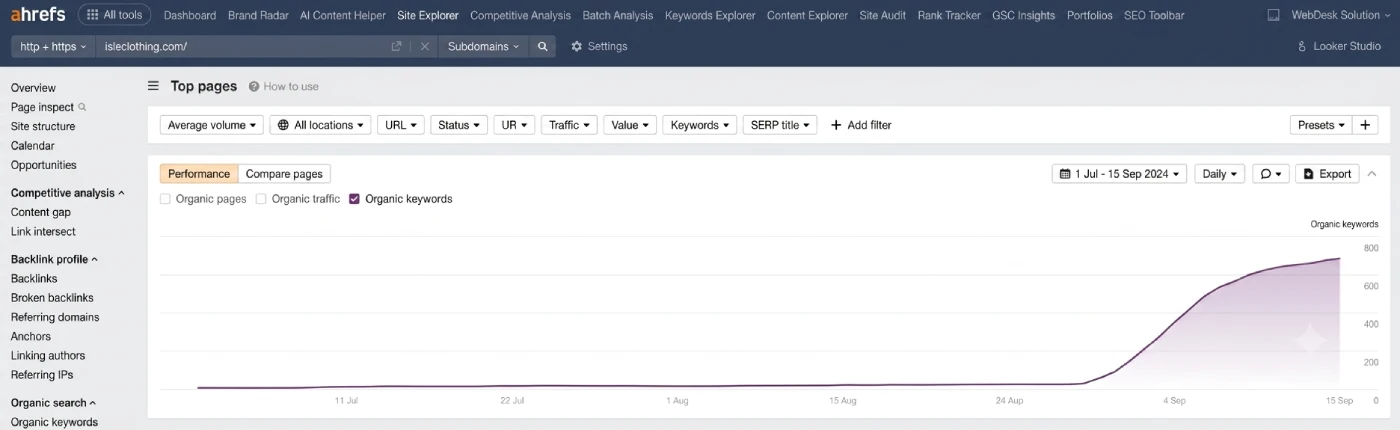Image resolution: width=1400 pixels, height=430 pixels.
Task: Clear the URL field with the X icon
Action: click(x=424, y=46)
